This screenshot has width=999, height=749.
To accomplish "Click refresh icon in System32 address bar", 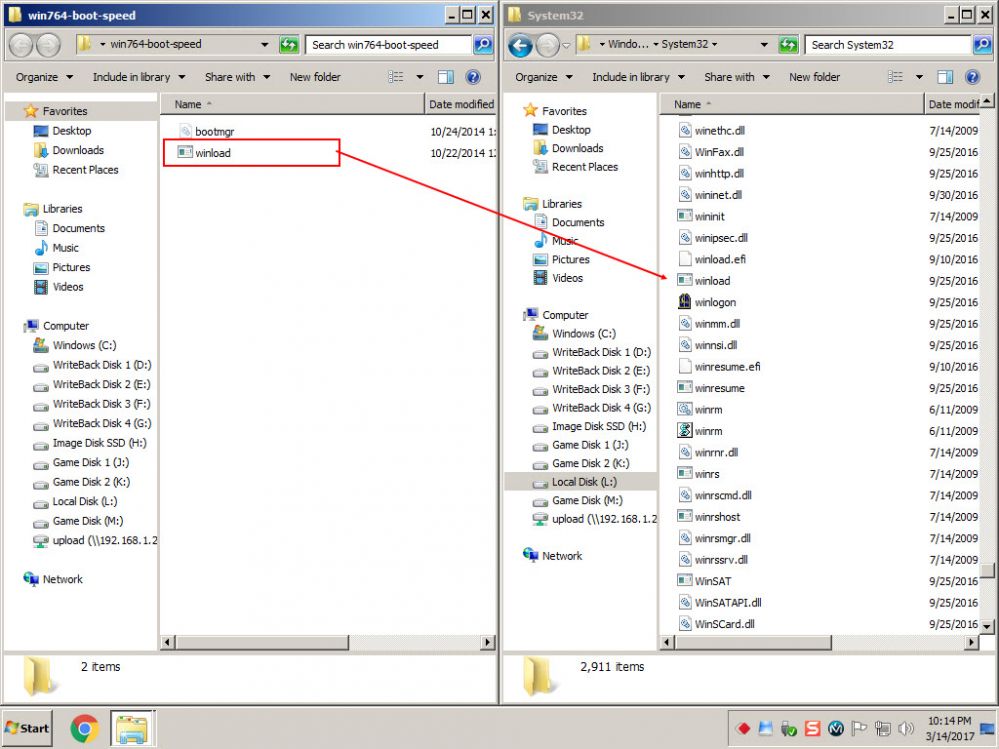I will 789,45.
